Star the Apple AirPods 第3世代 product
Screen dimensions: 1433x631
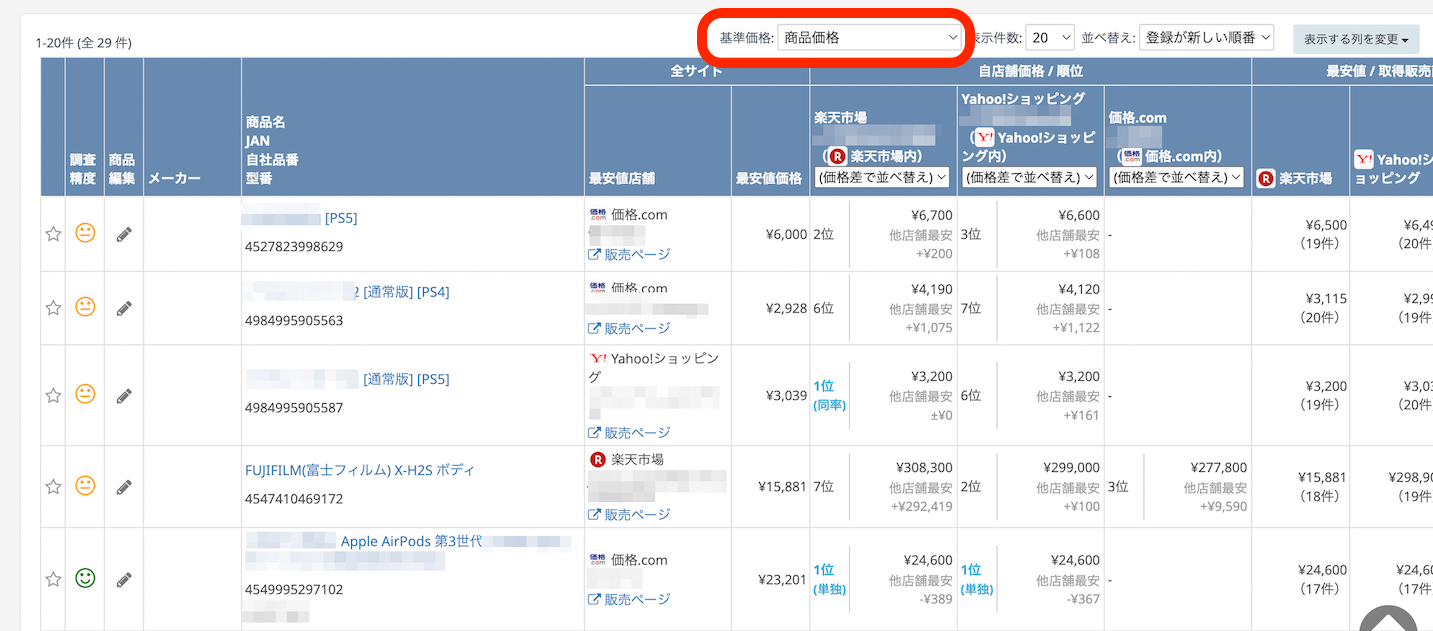[x=53, y=579]
